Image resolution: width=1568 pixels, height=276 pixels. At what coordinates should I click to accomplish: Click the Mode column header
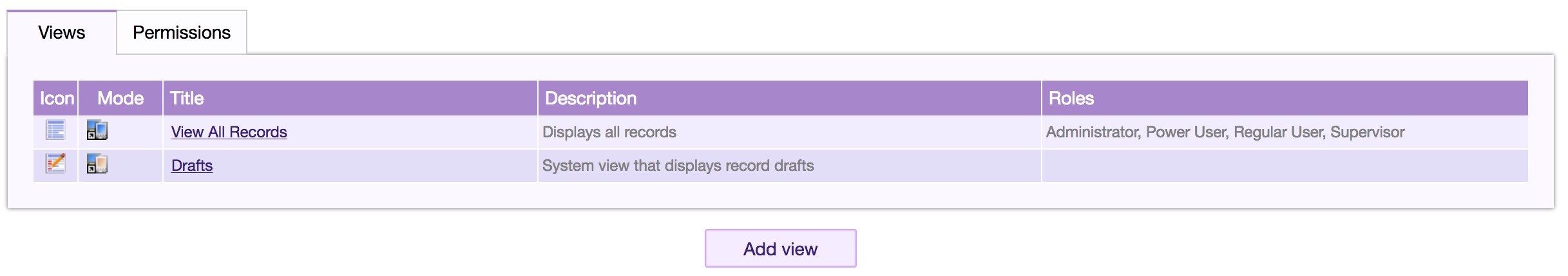(120, 98)
